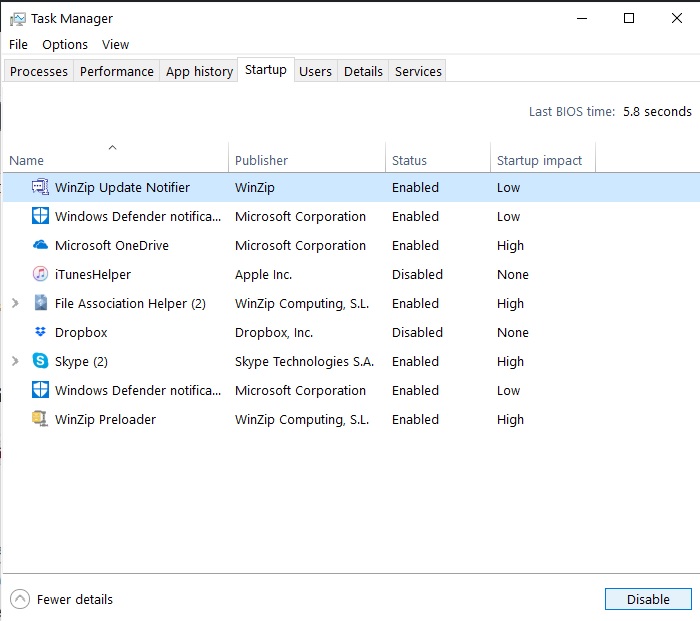Switch to the Details tab
This screenshot has width=700, height=621.
[x=363, y=71]
